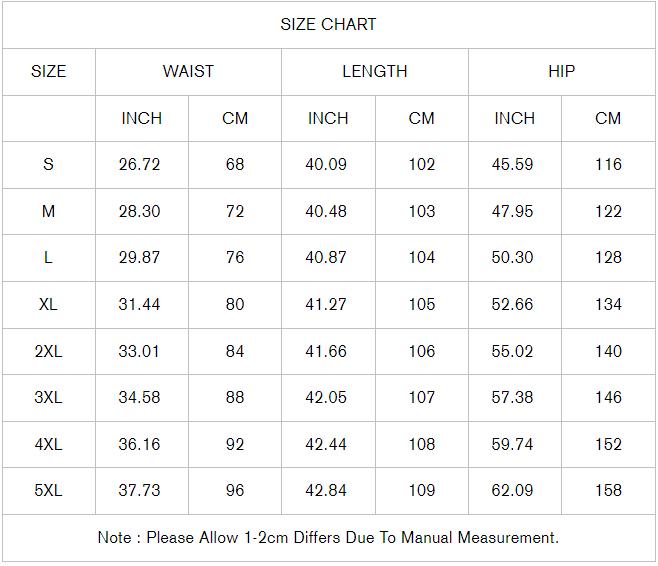This screenshot has width=658, height=566.
Task: Click the 5XL size row label
Action: [x=48, y=490]
